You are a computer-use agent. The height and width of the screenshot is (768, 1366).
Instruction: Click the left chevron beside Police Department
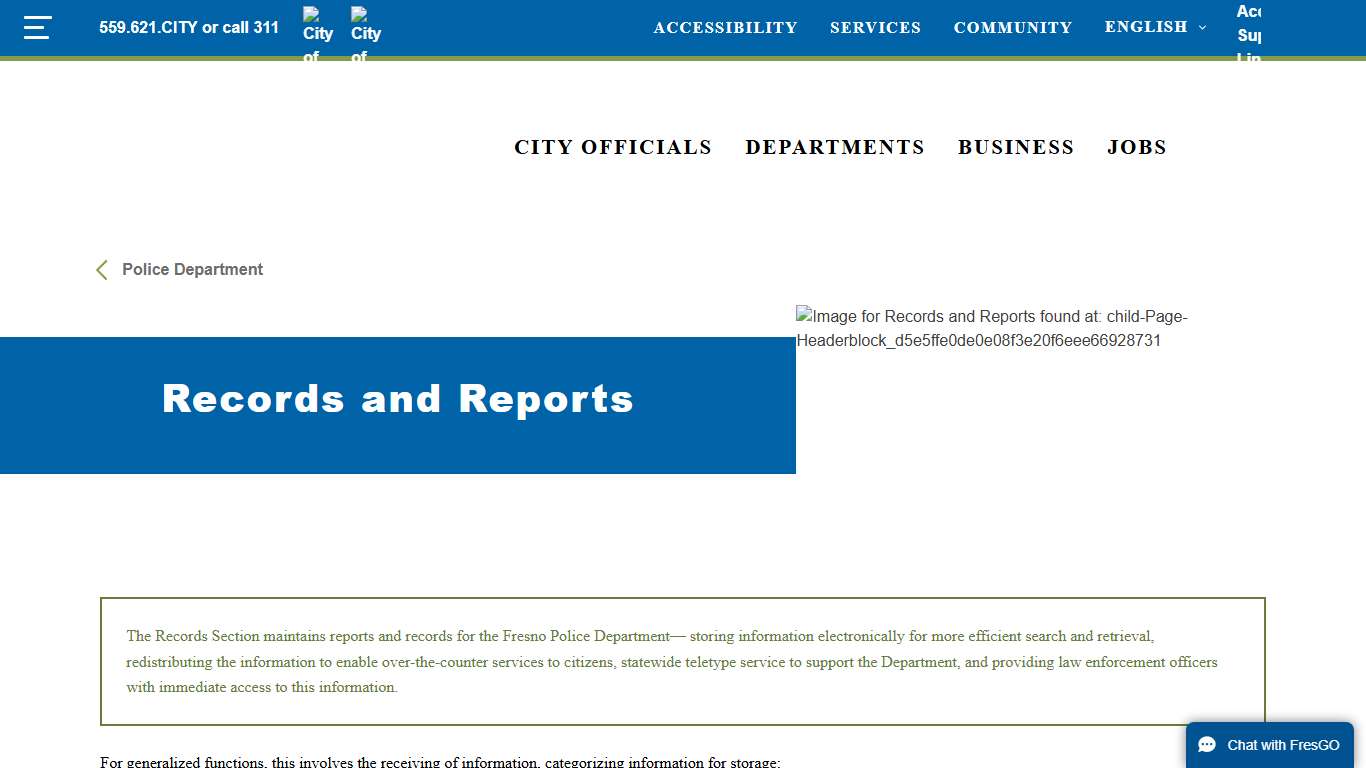(x=101, y=269)
